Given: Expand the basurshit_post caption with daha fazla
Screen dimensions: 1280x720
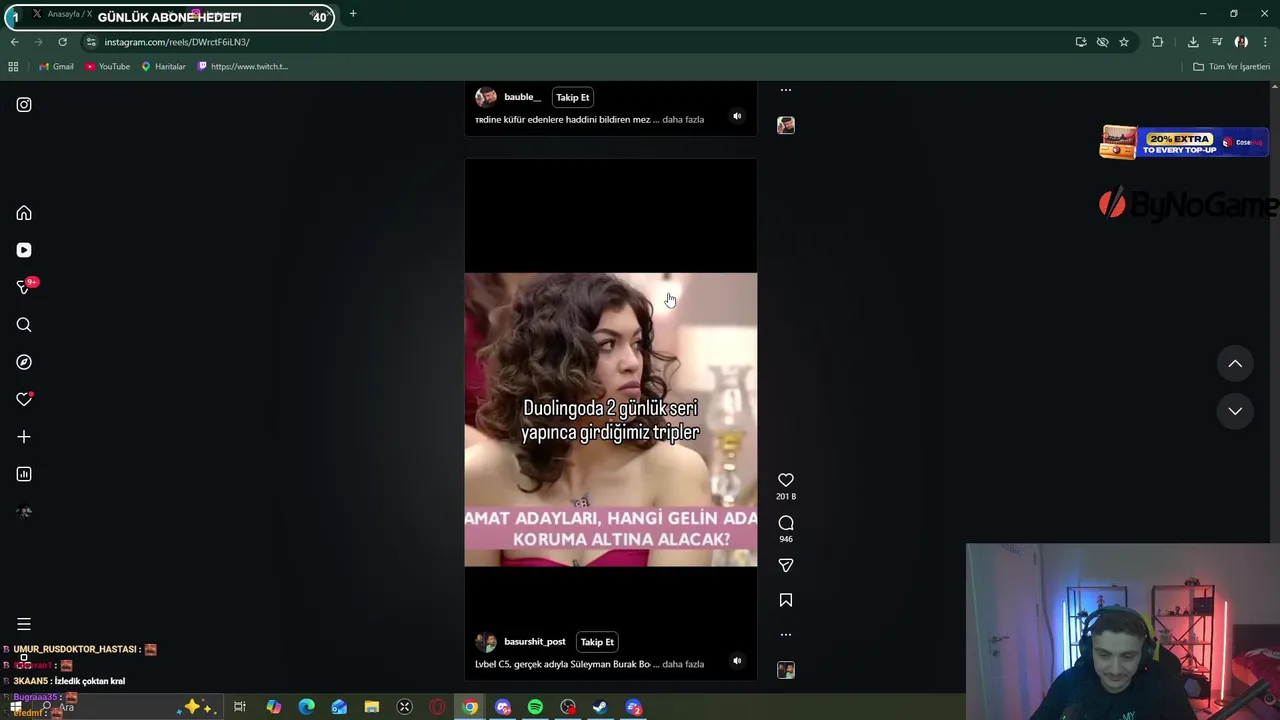Looking at the screenshot, I should (683, 664).
